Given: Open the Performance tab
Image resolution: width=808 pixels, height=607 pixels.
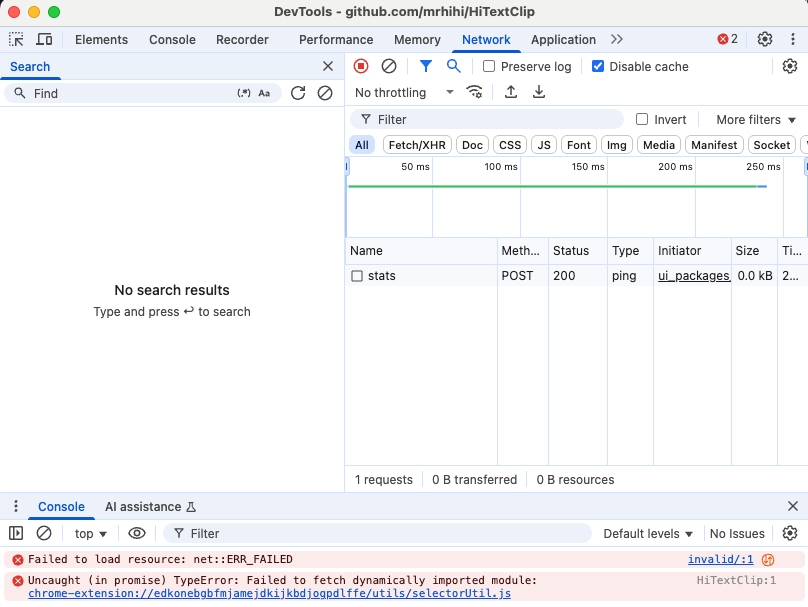Looking at the screenshot, I should 336,40.
